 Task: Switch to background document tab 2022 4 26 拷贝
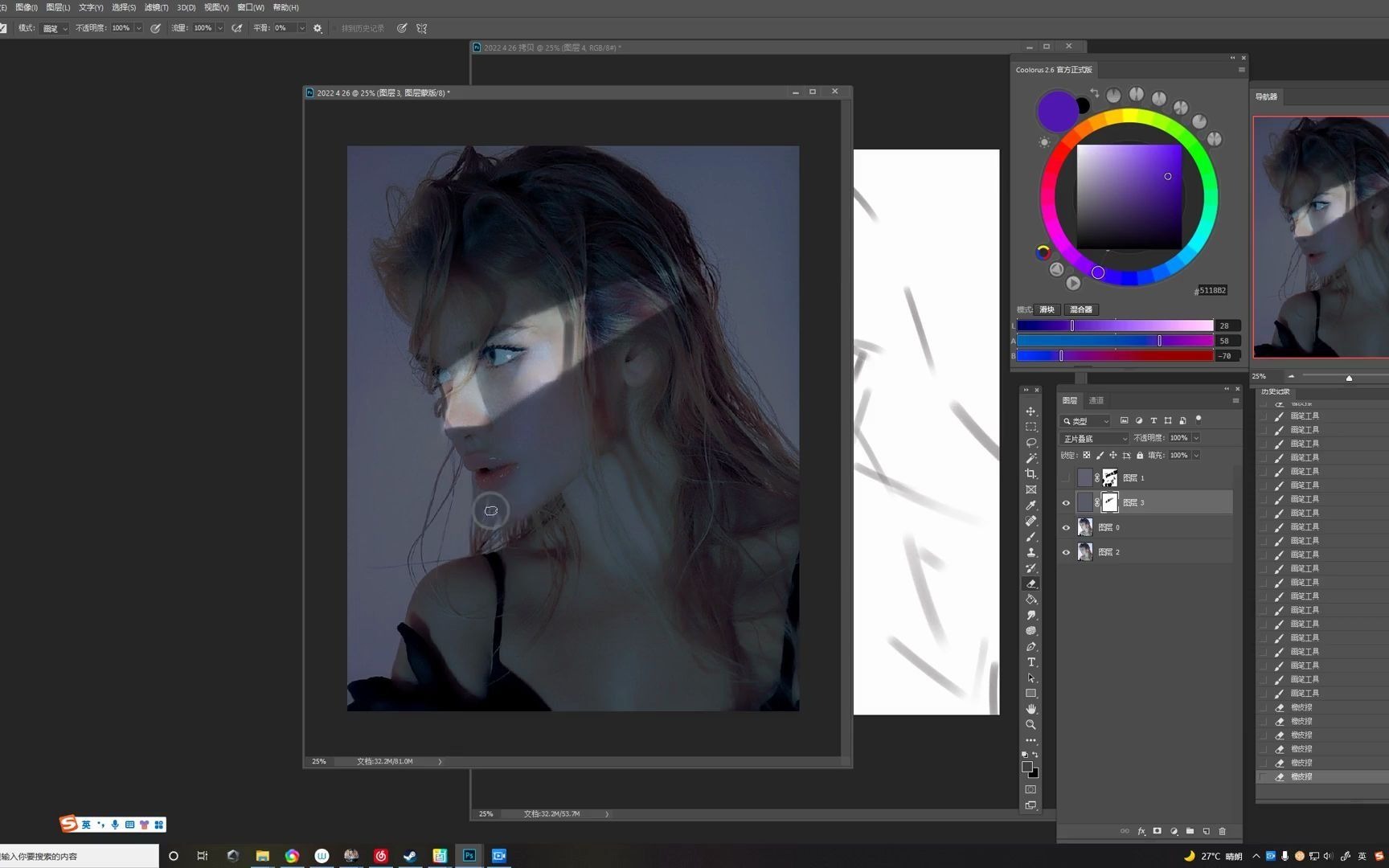pyautogui.click(x=551, y=47)
